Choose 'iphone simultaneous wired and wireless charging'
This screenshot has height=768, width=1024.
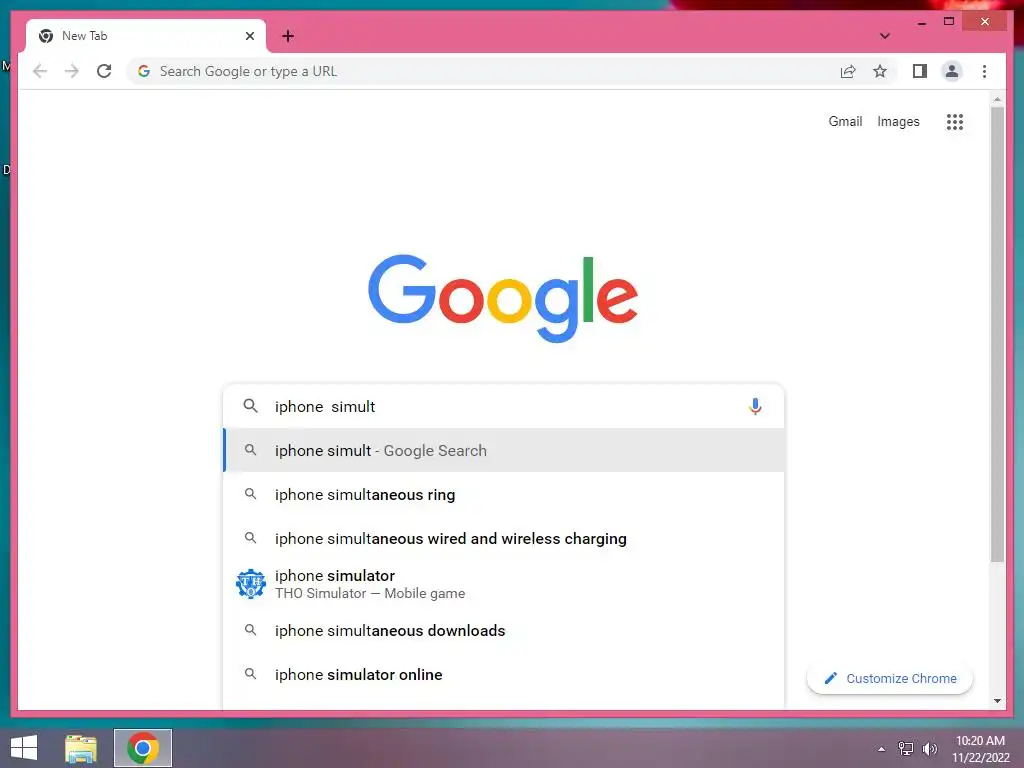tap(504, 538)
